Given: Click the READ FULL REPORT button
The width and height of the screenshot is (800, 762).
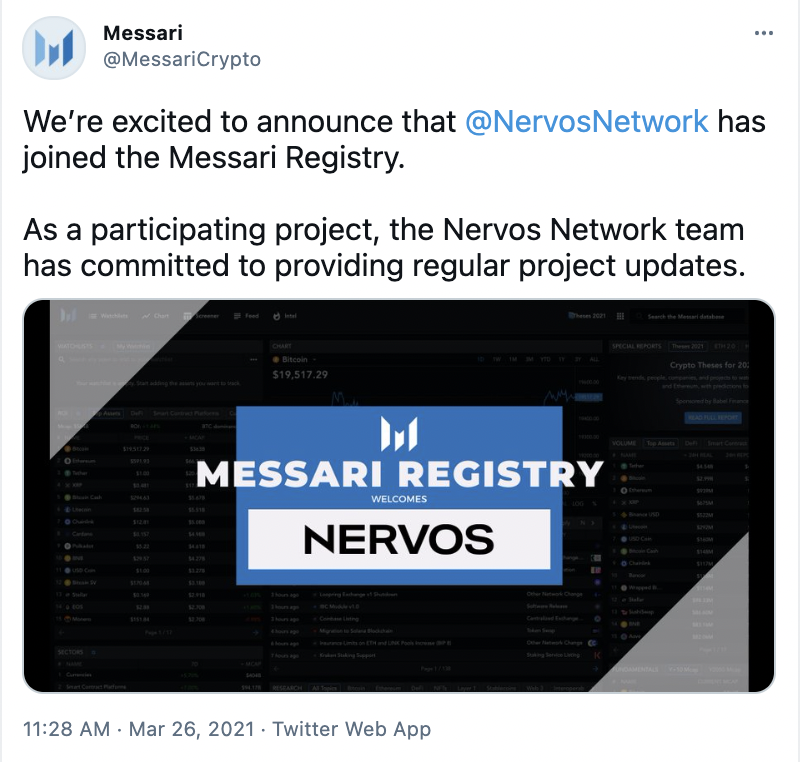Looking at the screenshot, I should tap(713, 418).
